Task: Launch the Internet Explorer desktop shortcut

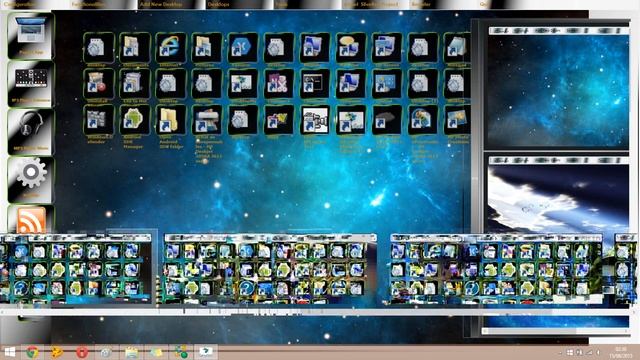Action: pos(170,48)
